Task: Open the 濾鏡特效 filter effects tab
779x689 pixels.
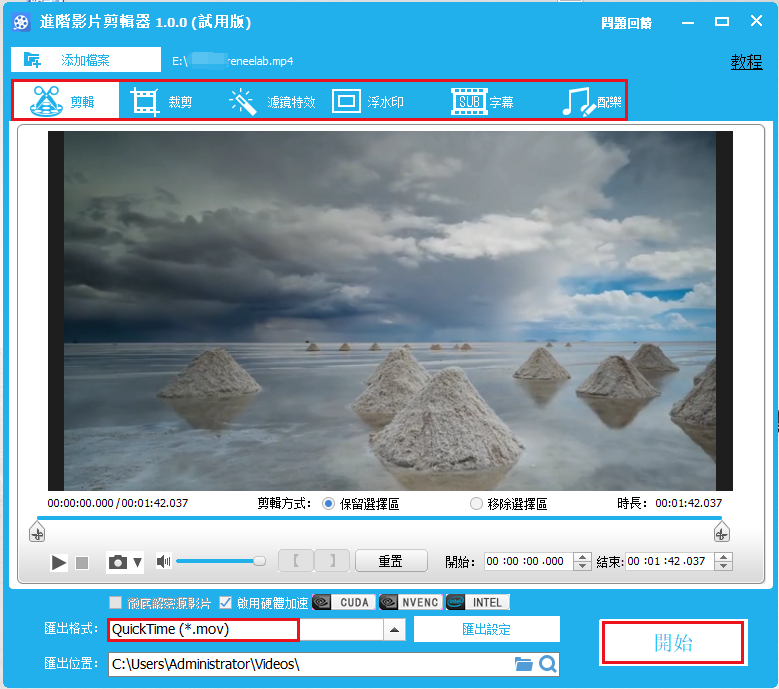Action: 272,101
